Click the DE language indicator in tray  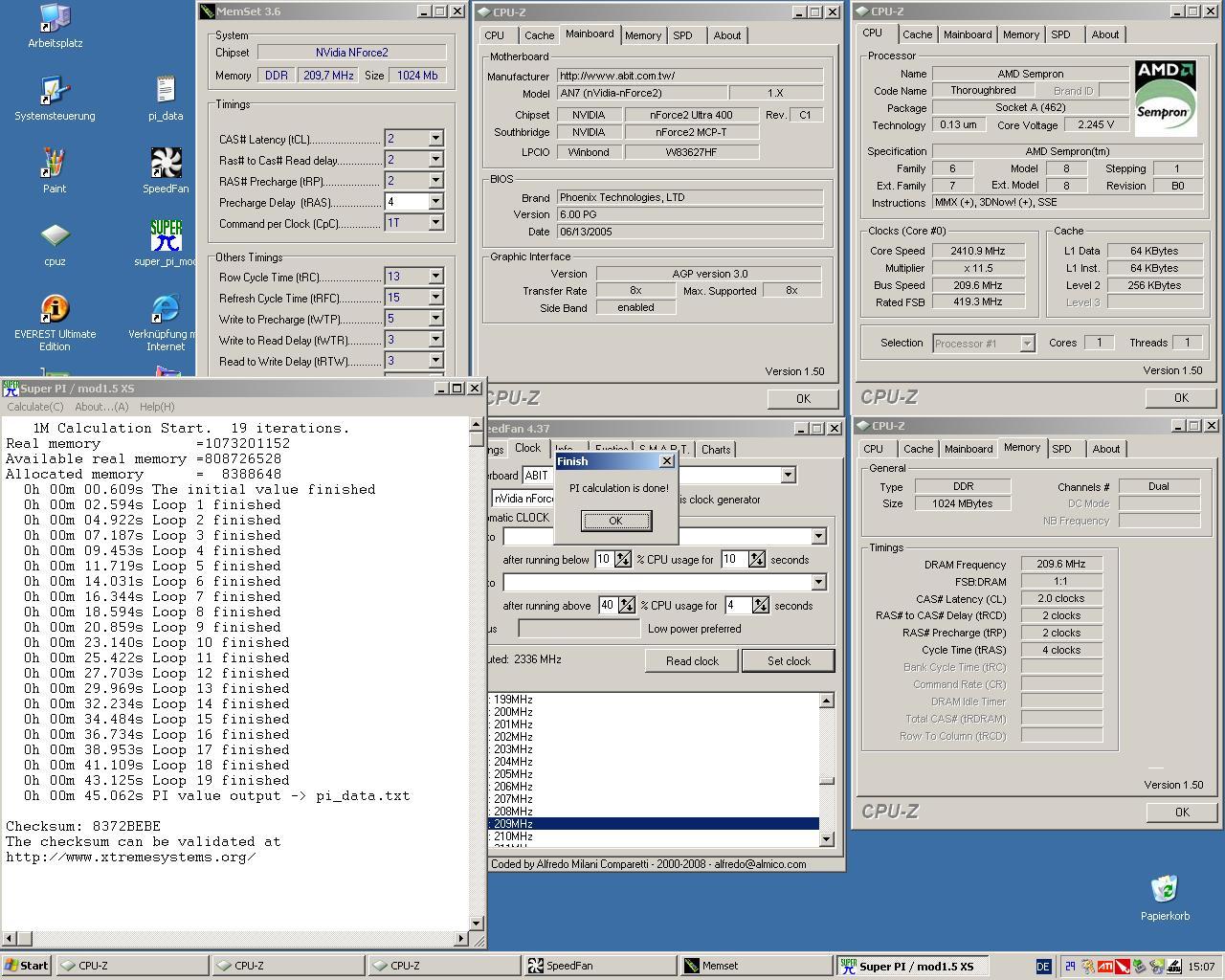point(1043,967)
